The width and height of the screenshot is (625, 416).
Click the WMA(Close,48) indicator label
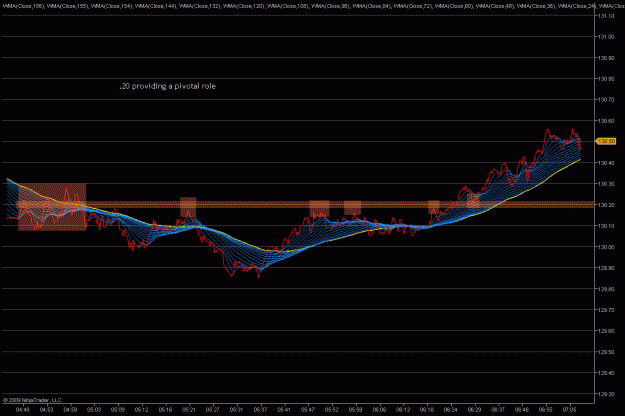(496, 6)
